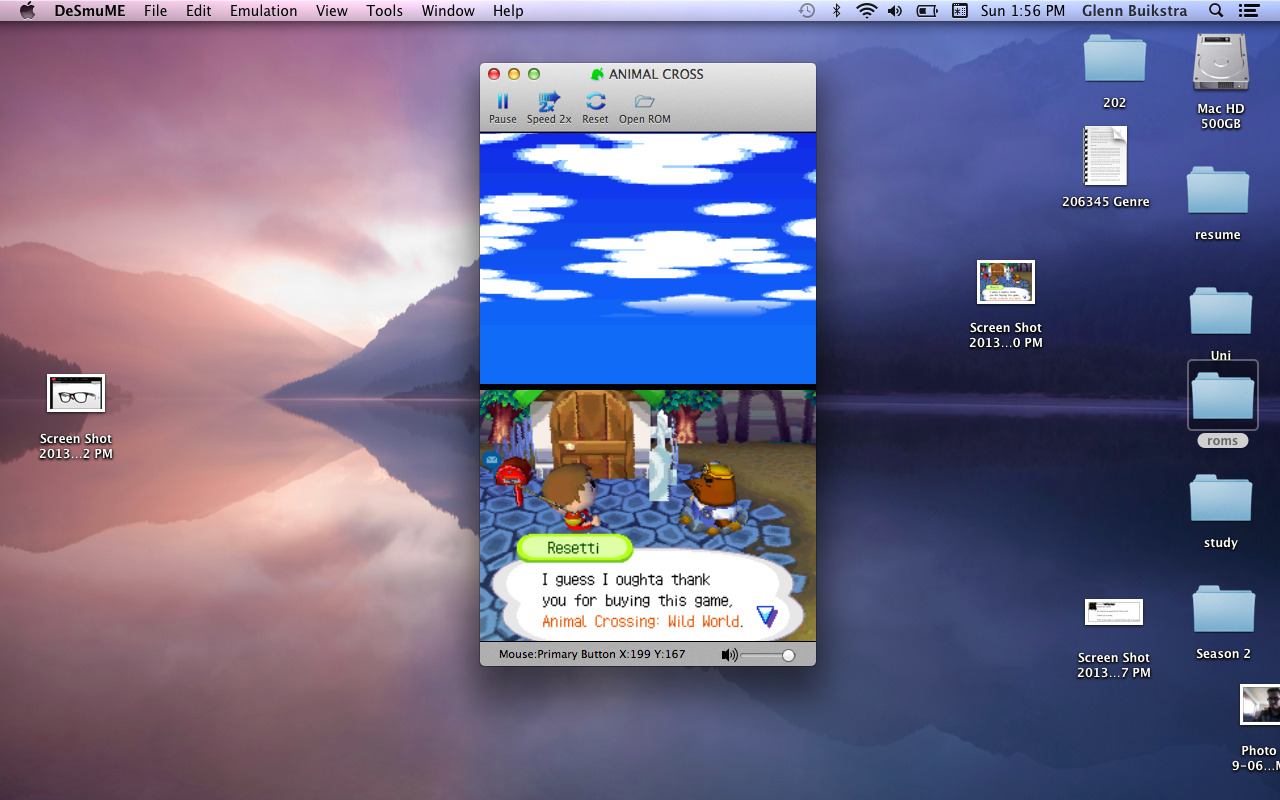Select the 202 folder
1280x800 pixels.
coord(1114,60)
